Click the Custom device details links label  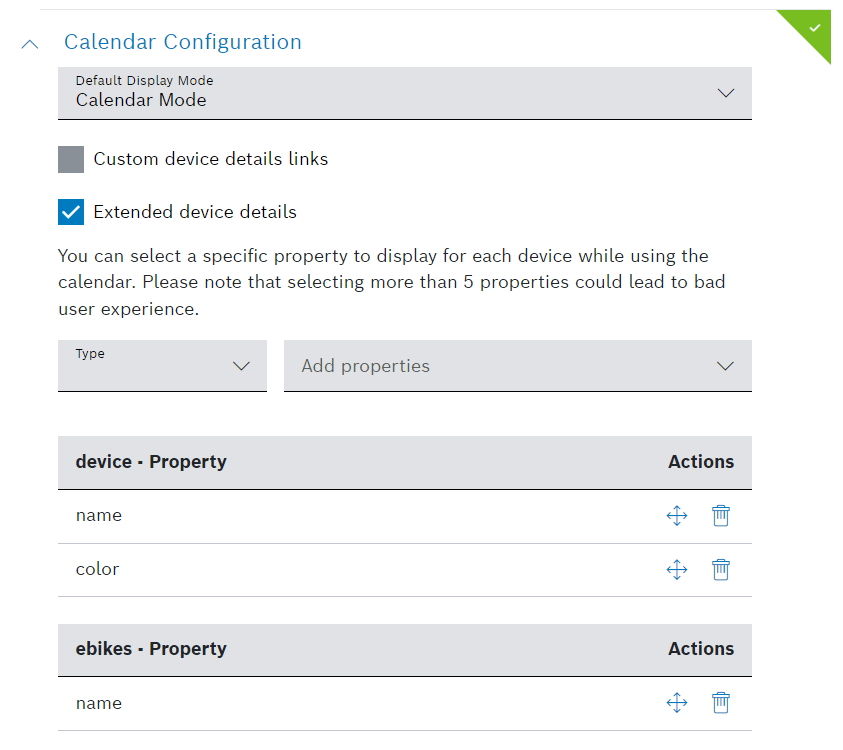[x=211, y=159]
